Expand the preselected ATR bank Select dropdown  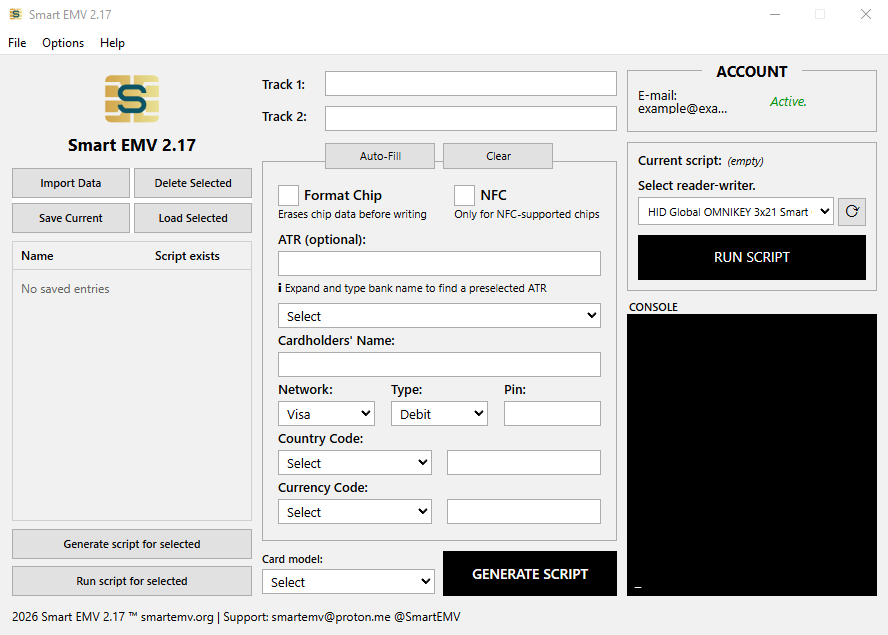pos(439,316)
